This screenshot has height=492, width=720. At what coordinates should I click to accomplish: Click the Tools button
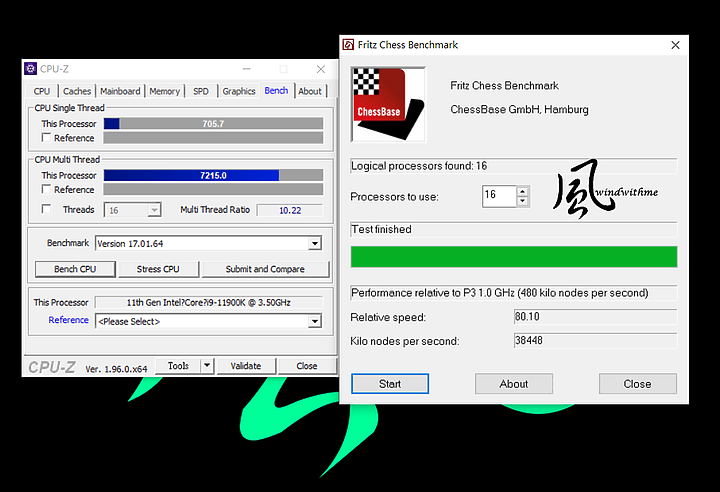178,366
